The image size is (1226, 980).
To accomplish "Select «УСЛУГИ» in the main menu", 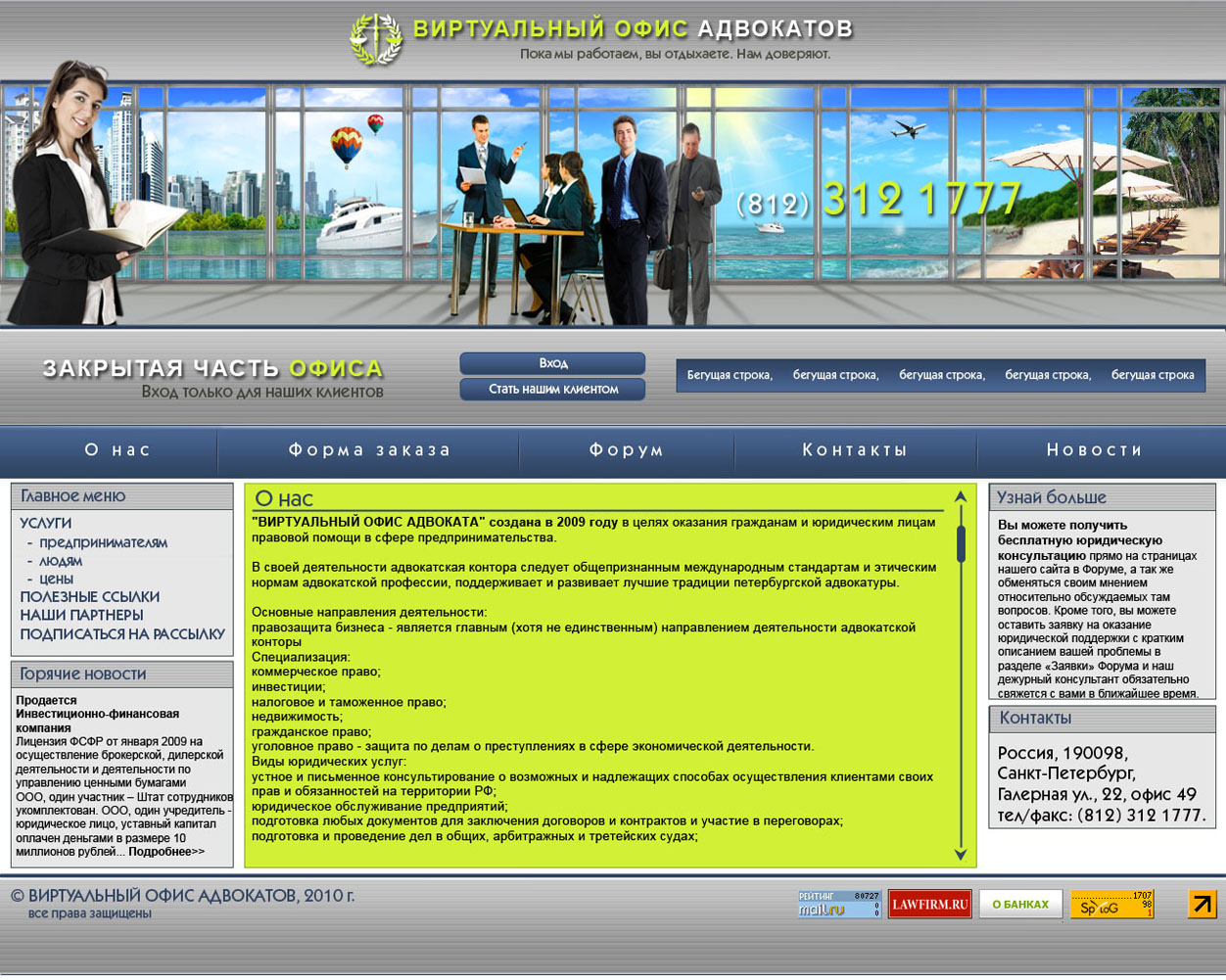I will click(46, 524).
